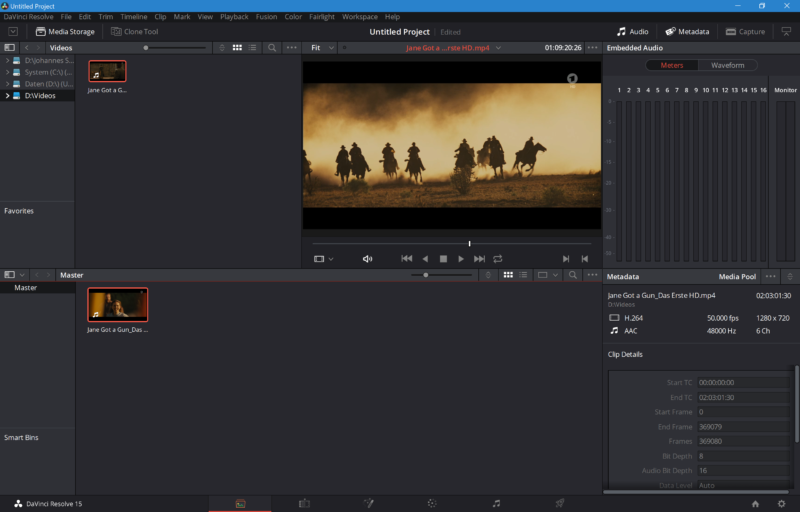Stop playback
The image size is (800, 512).
tap(443, 259)
